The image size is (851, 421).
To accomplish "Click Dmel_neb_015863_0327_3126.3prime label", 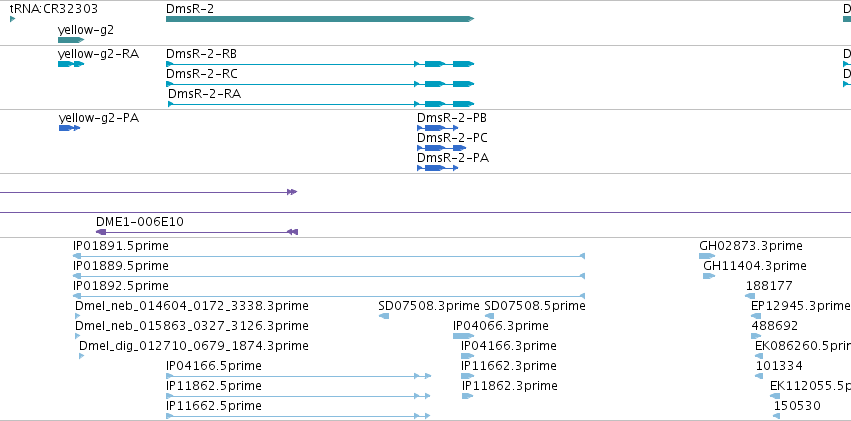I will pos(192,326).
